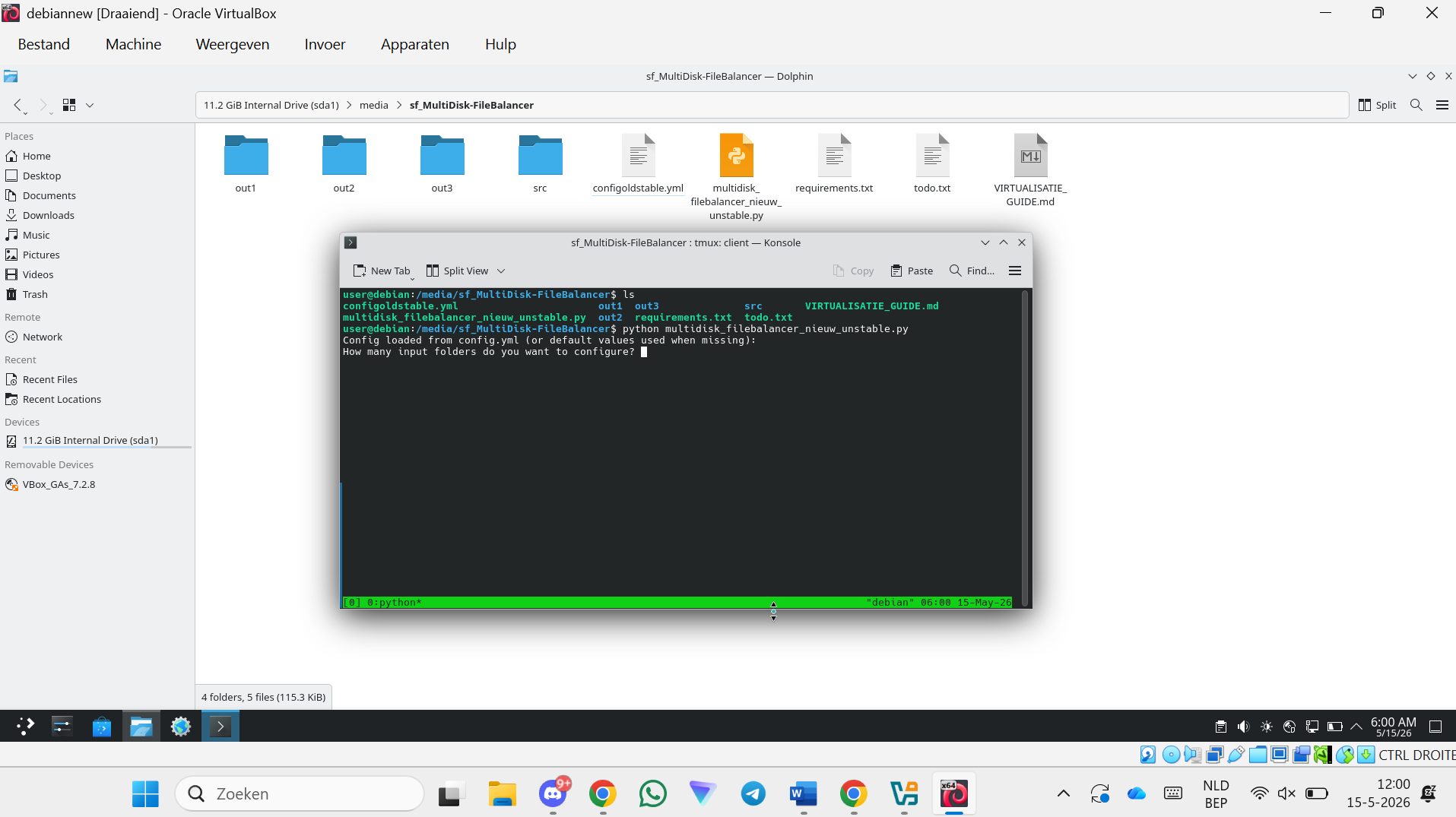The image size is (1456, 817).
Task: Select the src folder icon
Action: tap(540, 156)
